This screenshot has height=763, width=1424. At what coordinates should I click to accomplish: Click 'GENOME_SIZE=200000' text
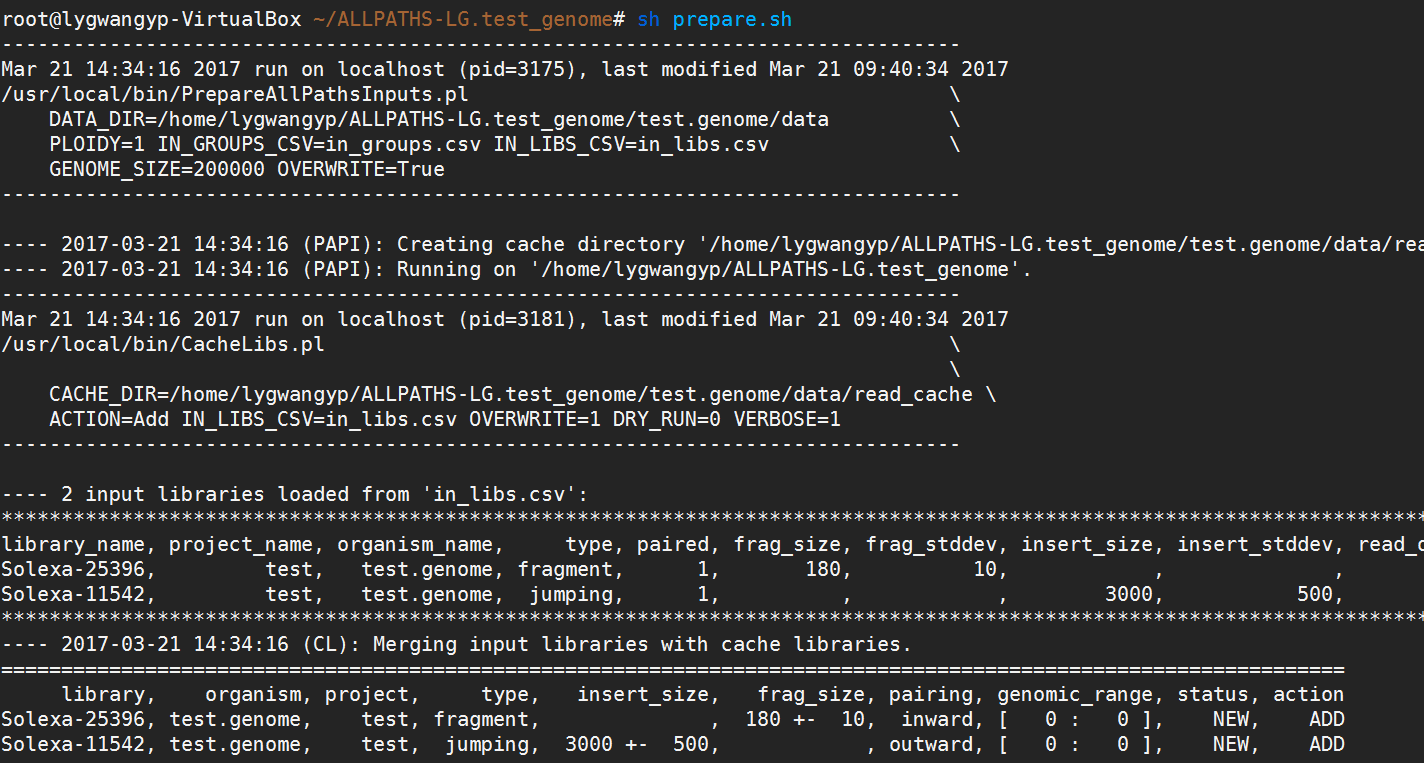tap(157, 170)
